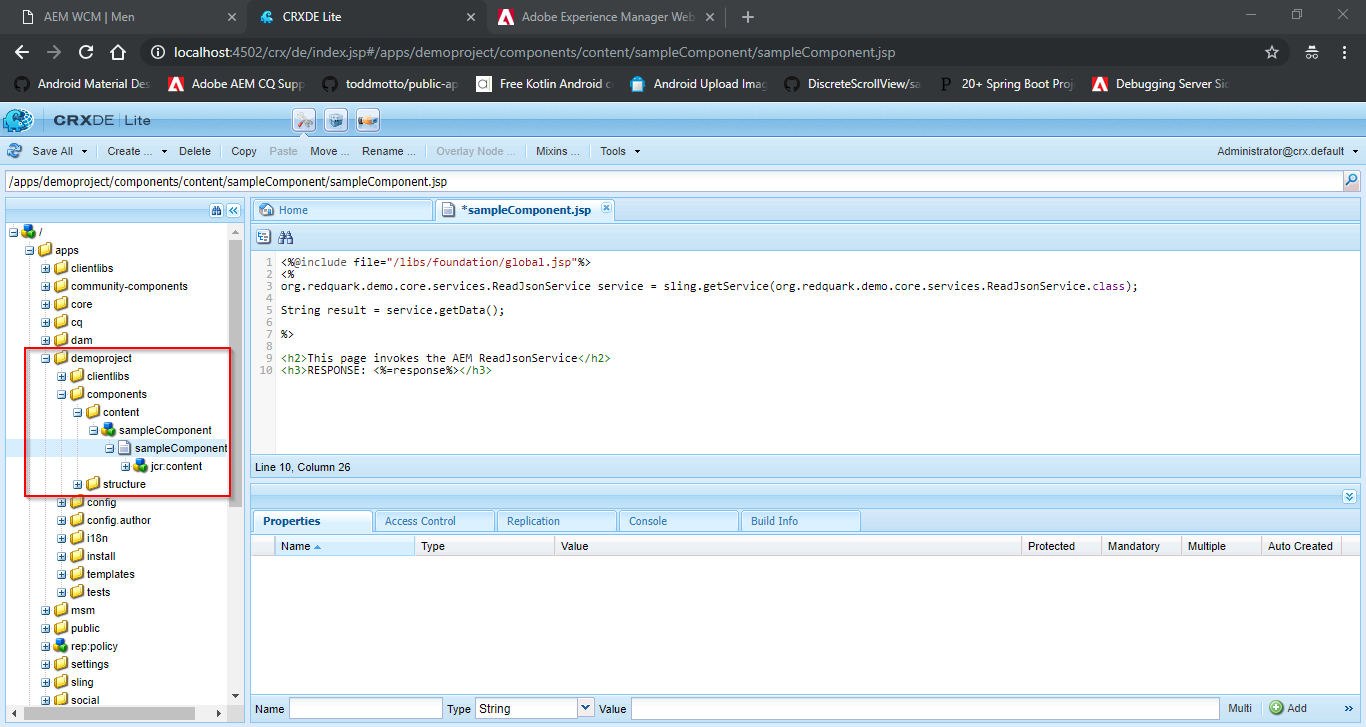The height and width of the screenshot is (727, 1366).
Task: Open the Adobe AEM CQ Supp bookmark
Action: click(235, 84)
